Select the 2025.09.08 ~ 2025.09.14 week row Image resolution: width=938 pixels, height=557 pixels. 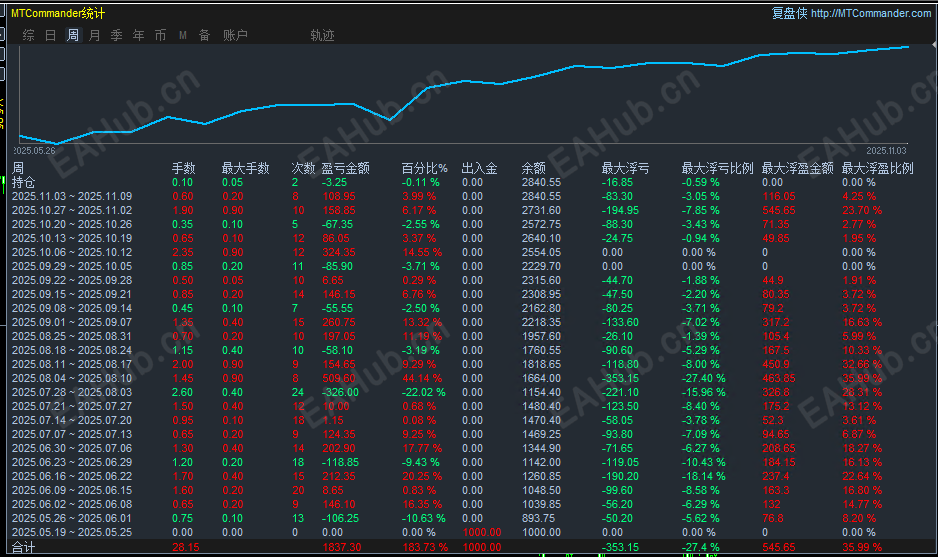pos(470,308)
